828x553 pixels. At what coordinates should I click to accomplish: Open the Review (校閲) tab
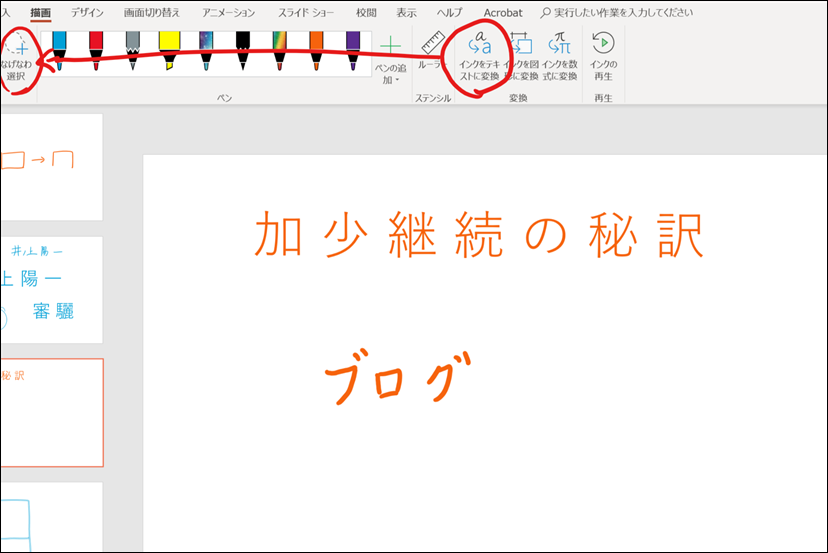pyautogui.click(x=366, y=13)
